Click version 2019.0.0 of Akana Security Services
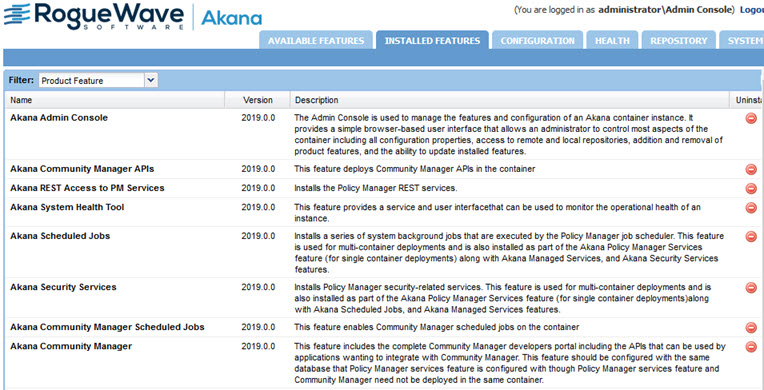The height and width of the screenshot is (390, 764). (x=258, y=287)
